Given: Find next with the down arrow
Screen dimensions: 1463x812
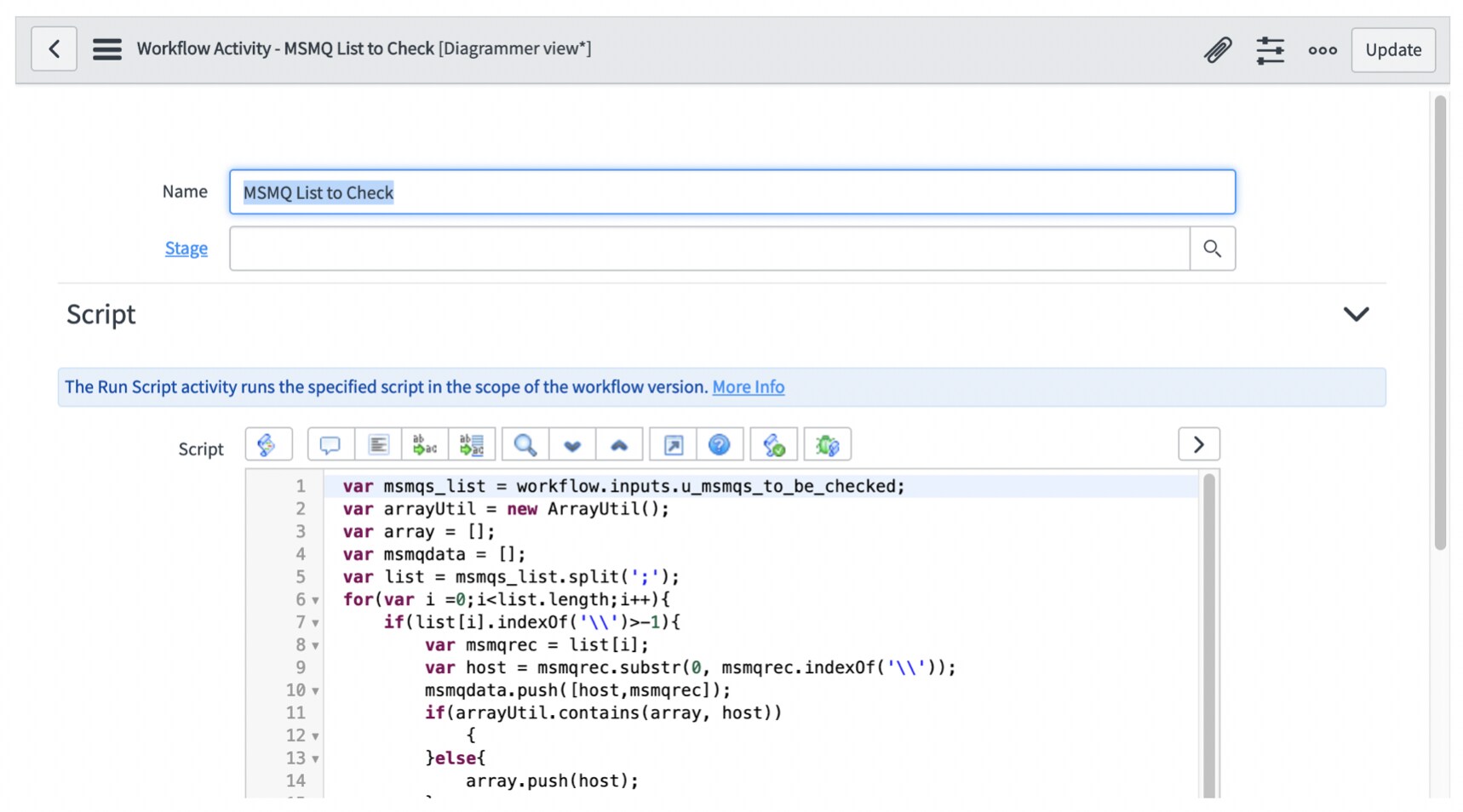Looking at the screenshot, I should pos(572,444).
